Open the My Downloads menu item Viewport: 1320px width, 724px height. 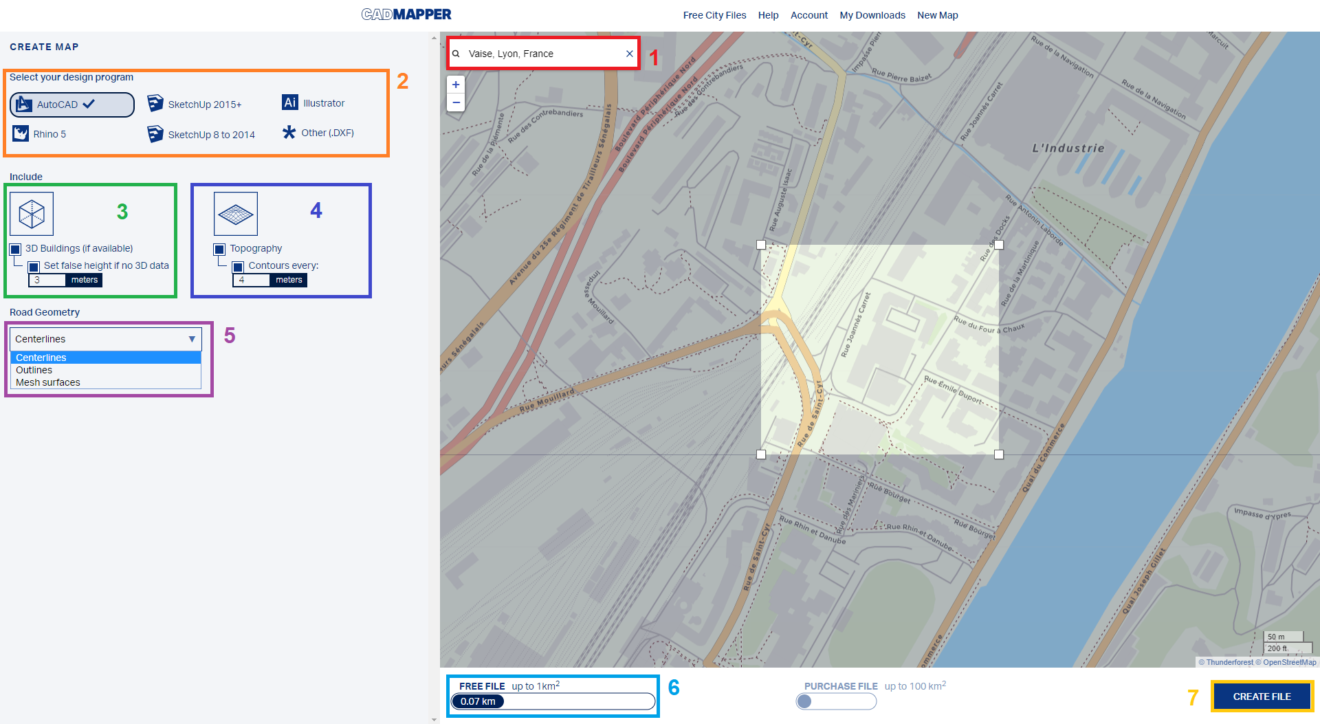click(872, 14)
